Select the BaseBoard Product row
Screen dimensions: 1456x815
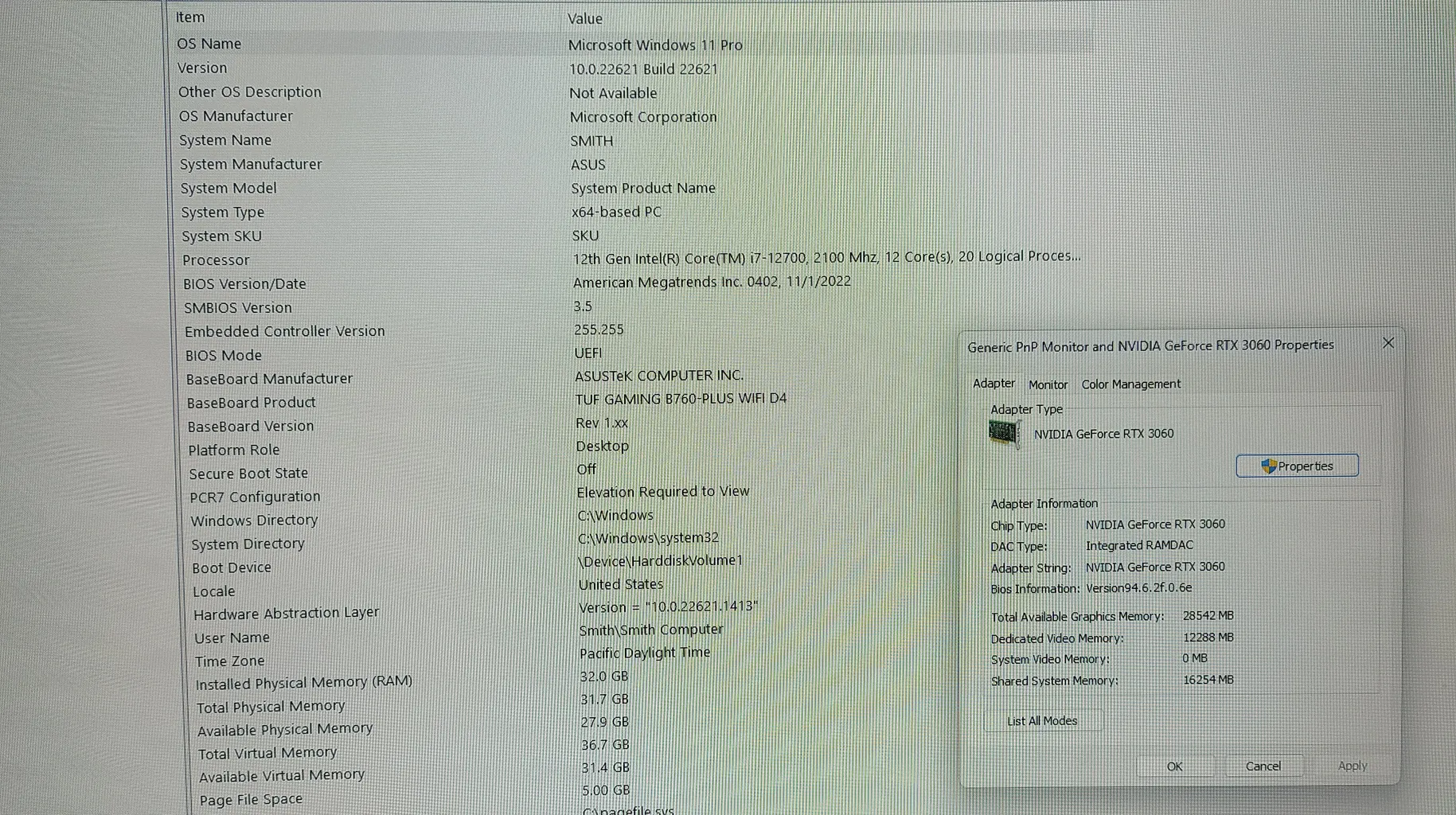tap(252, 403)
